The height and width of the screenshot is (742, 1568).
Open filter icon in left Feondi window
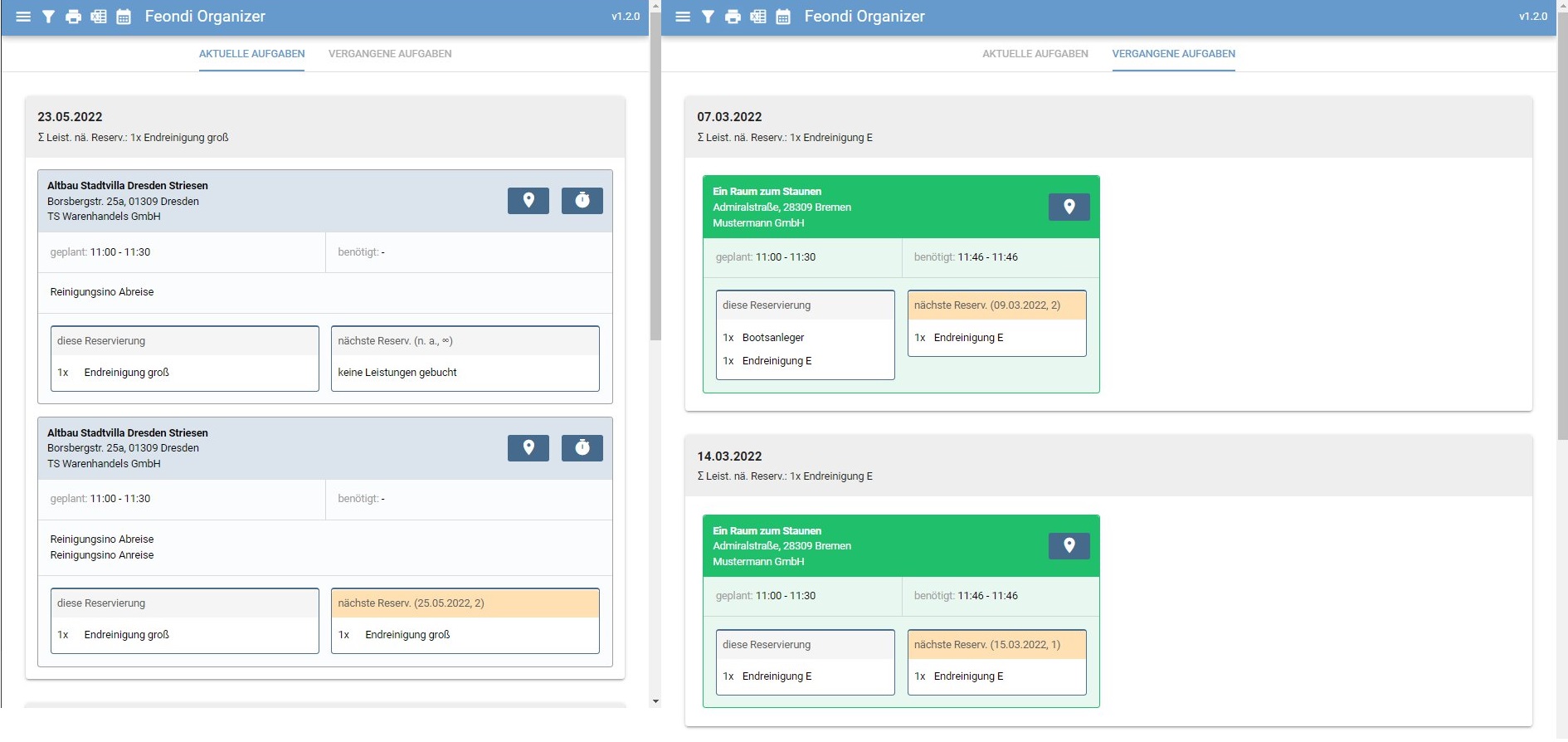[48, 17]
